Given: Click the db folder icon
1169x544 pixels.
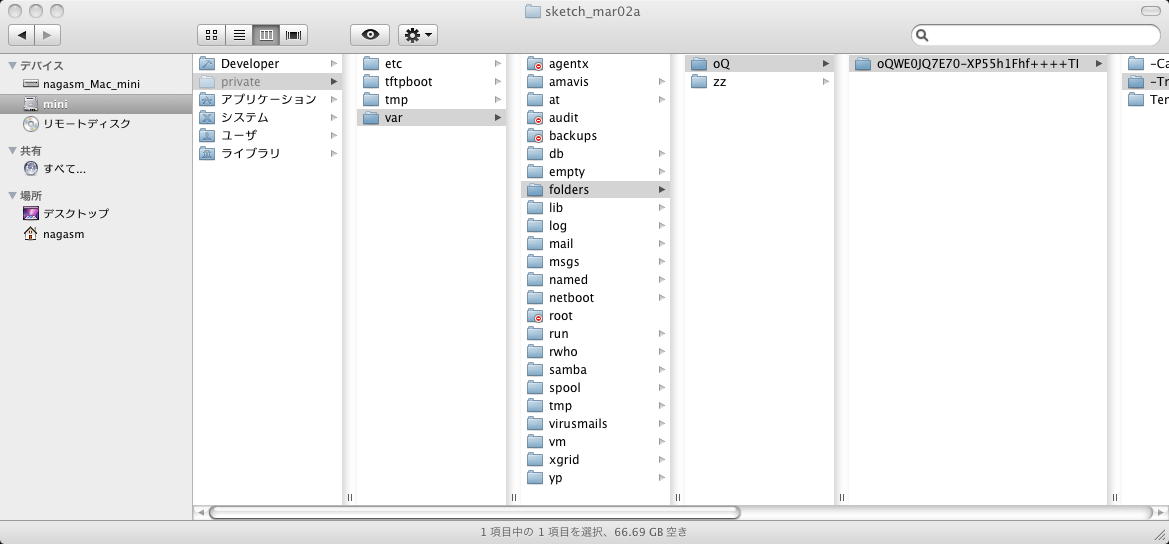Looking at the screenshot, I should 535,154.
